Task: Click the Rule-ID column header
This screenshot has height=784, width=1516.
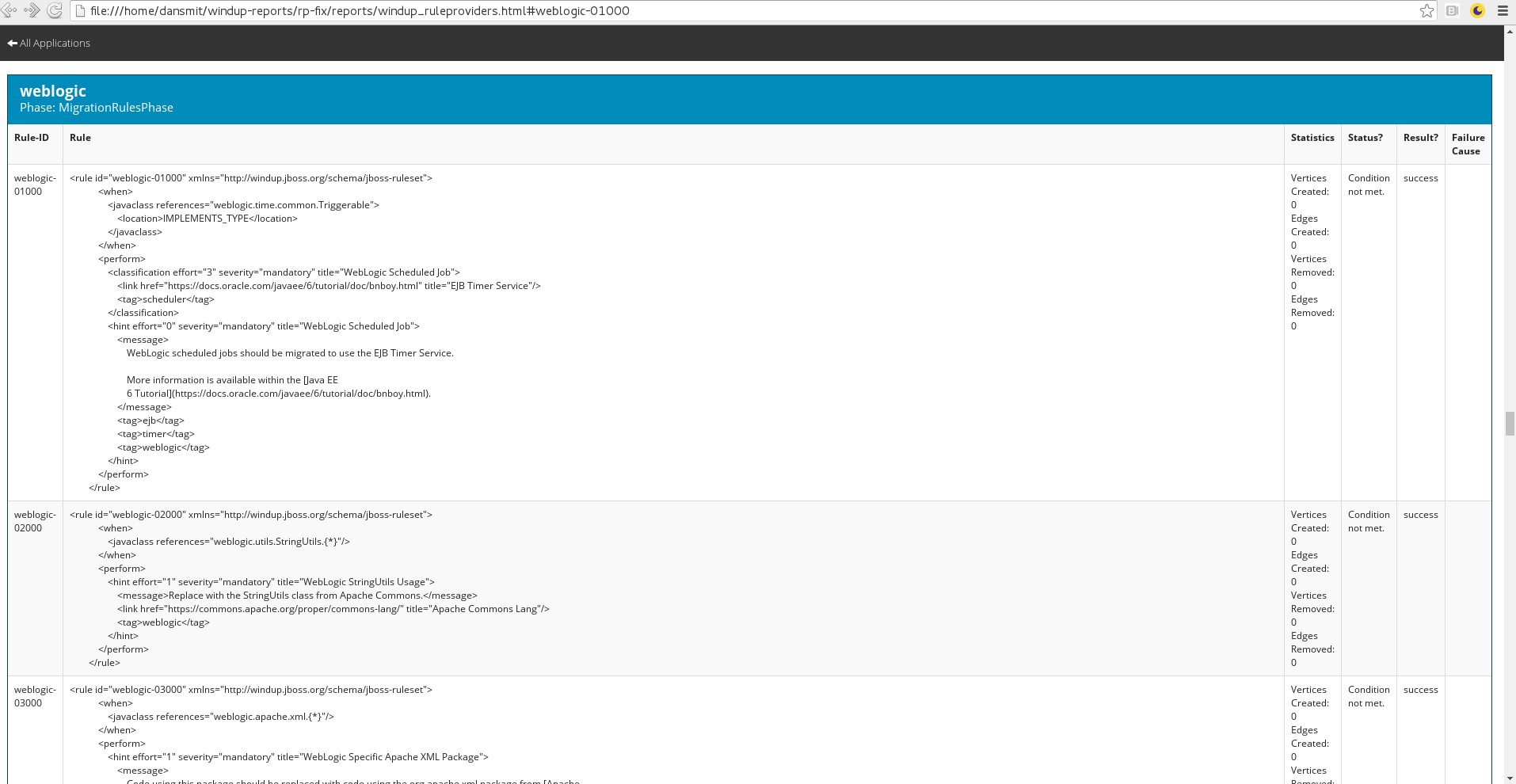Action: coord(32,138)
